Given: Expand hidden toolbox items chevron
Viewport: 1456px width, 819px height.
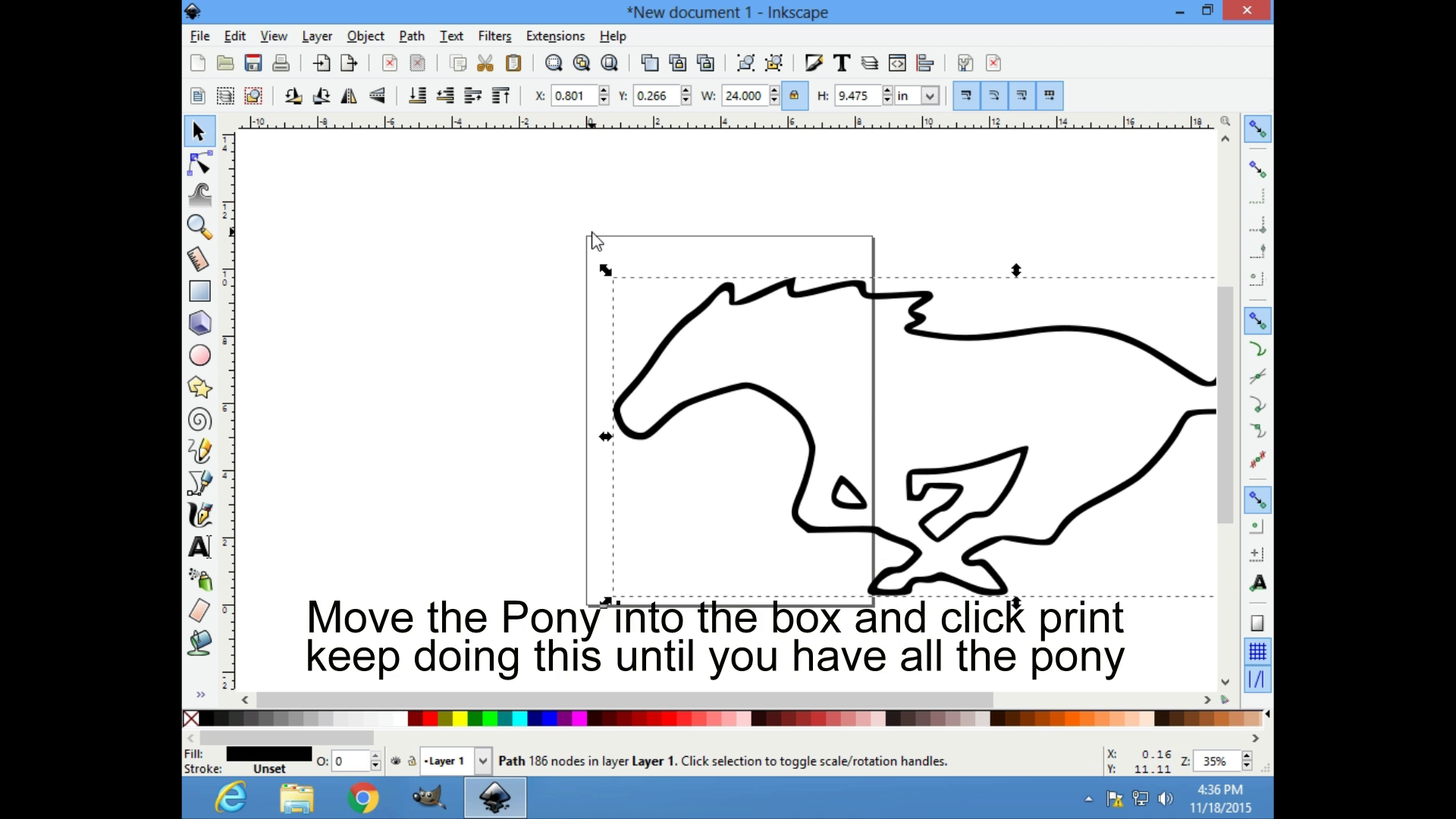Looking at the screenshot, I should [200, 694].
